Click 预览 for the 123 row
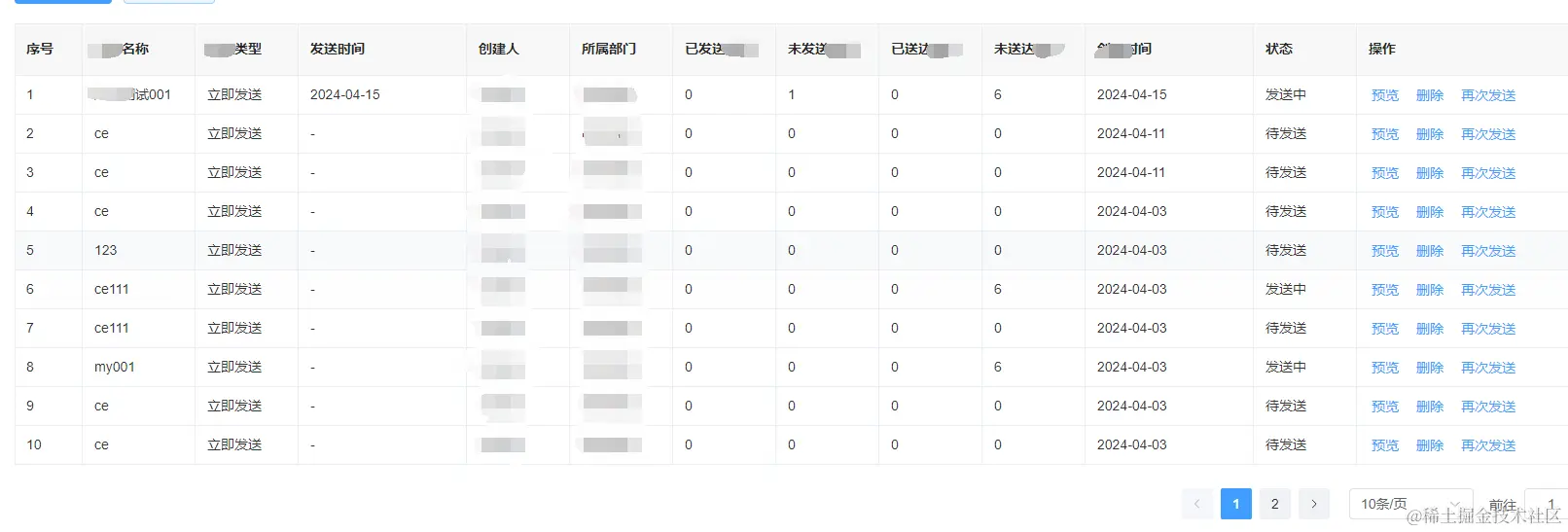The image size is (1568, 532). click(x=1384, y=251)
